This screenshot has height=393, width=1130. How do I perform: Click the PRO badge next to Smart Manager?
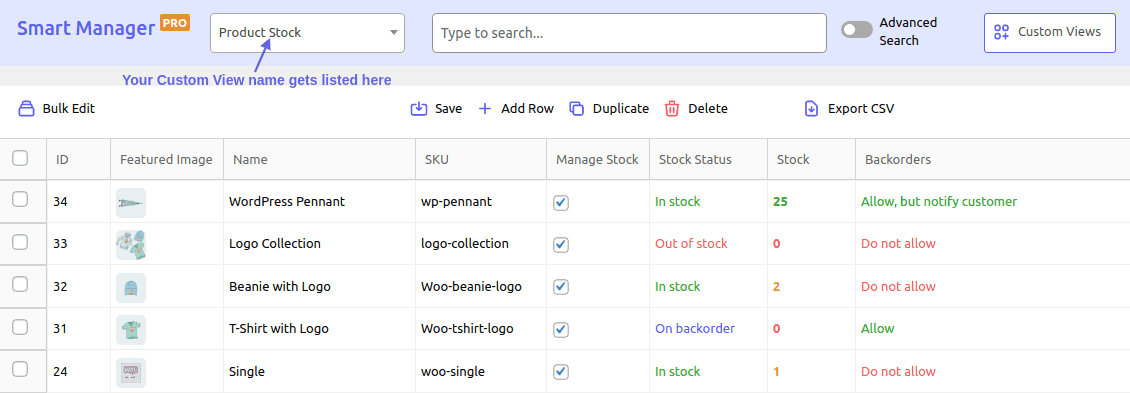pos(175,23)
